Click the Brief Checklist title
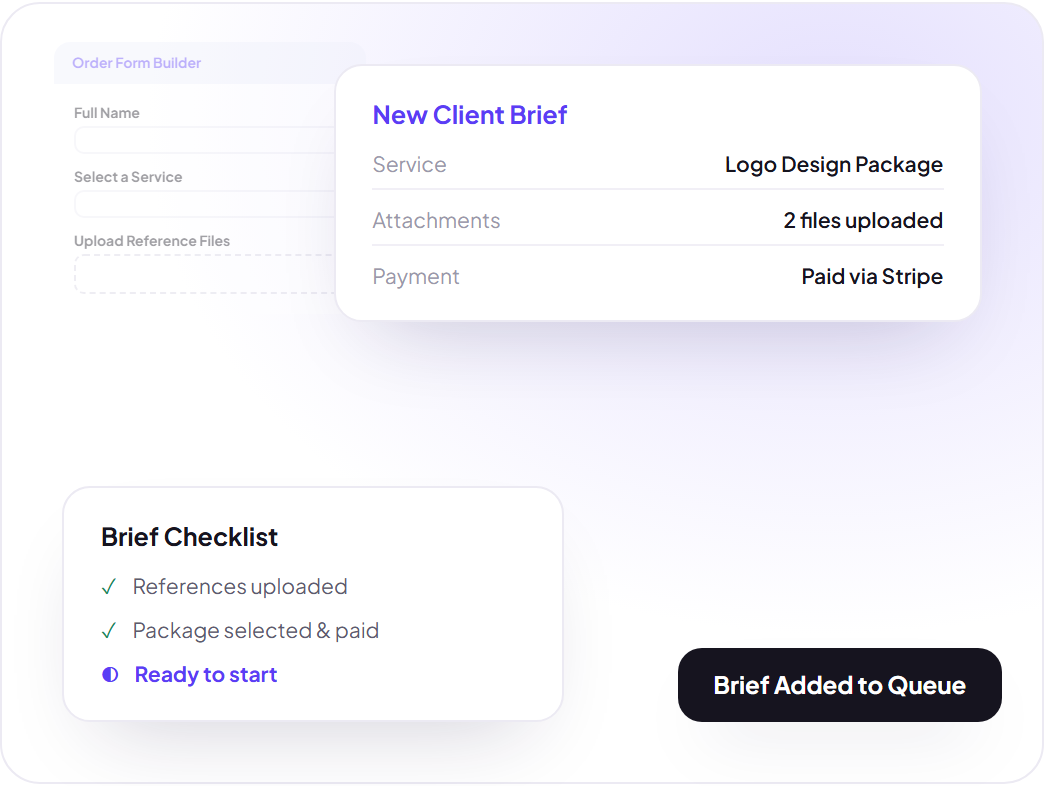This screenshot has width=1044, height=786. pyautogui.click(x=189, y=537)
